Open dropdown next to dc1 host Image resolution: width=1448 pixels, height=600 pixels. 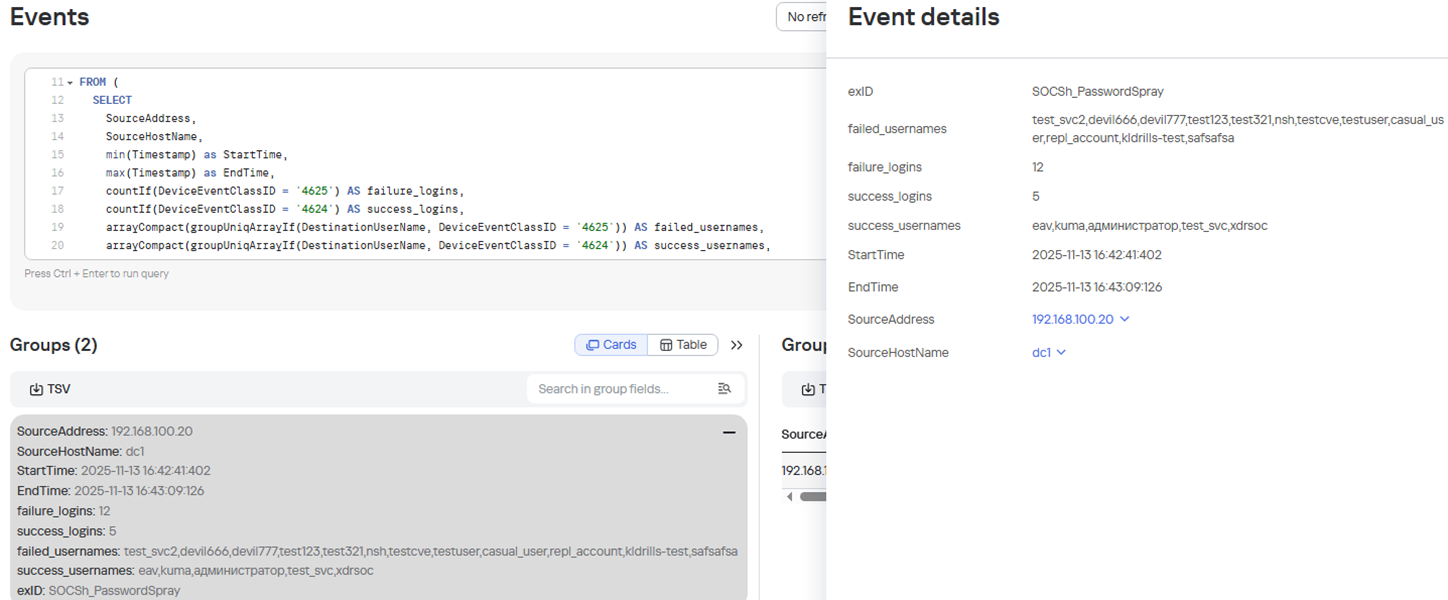tap(1062, 352)
